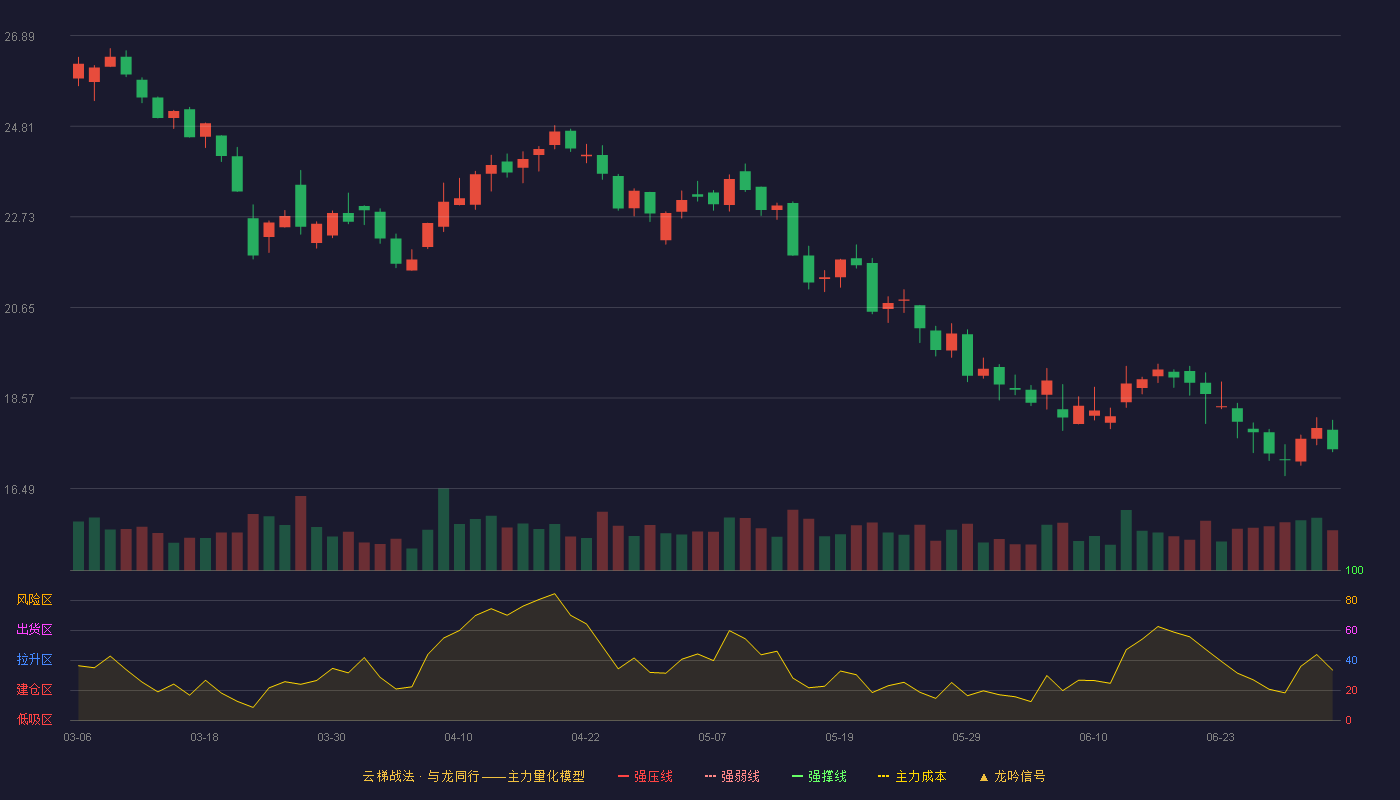
Task: Click the 18.57 price axis label
Action: (19, 398)
